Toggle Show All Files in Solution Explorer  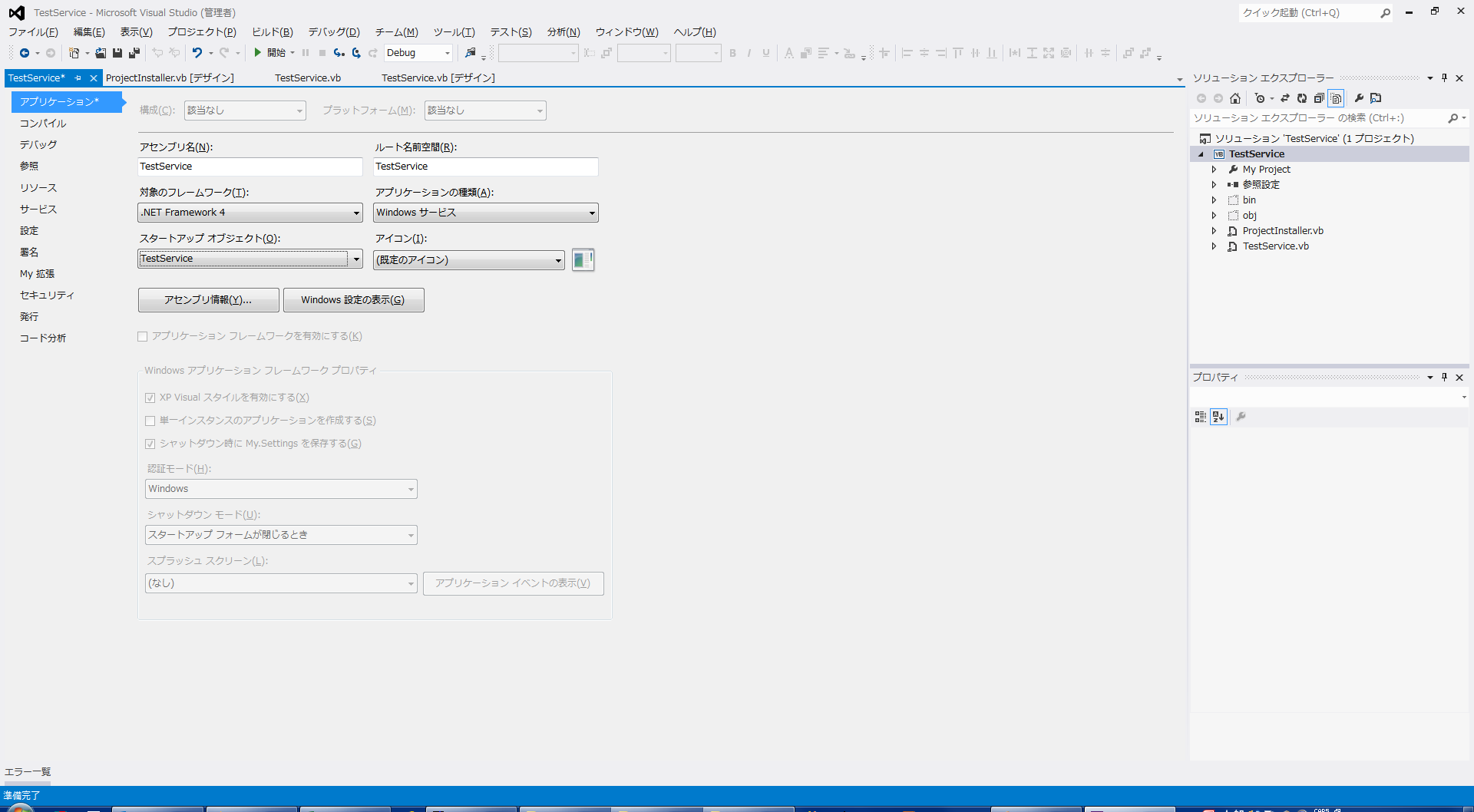pyautogui.click(x=1337, y=98)
